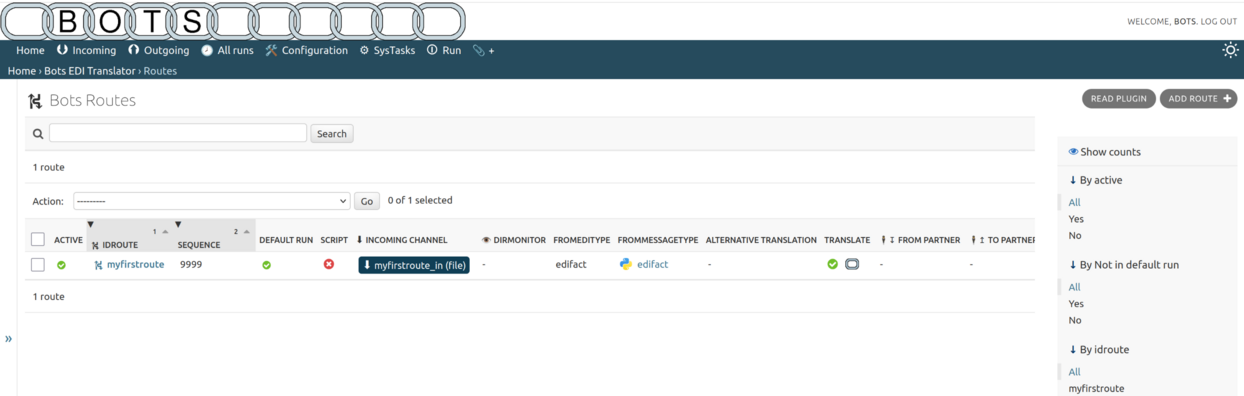Click the red Script cross icon for myfirstroute
This screenshot has width=1244, height=396.
329,264
